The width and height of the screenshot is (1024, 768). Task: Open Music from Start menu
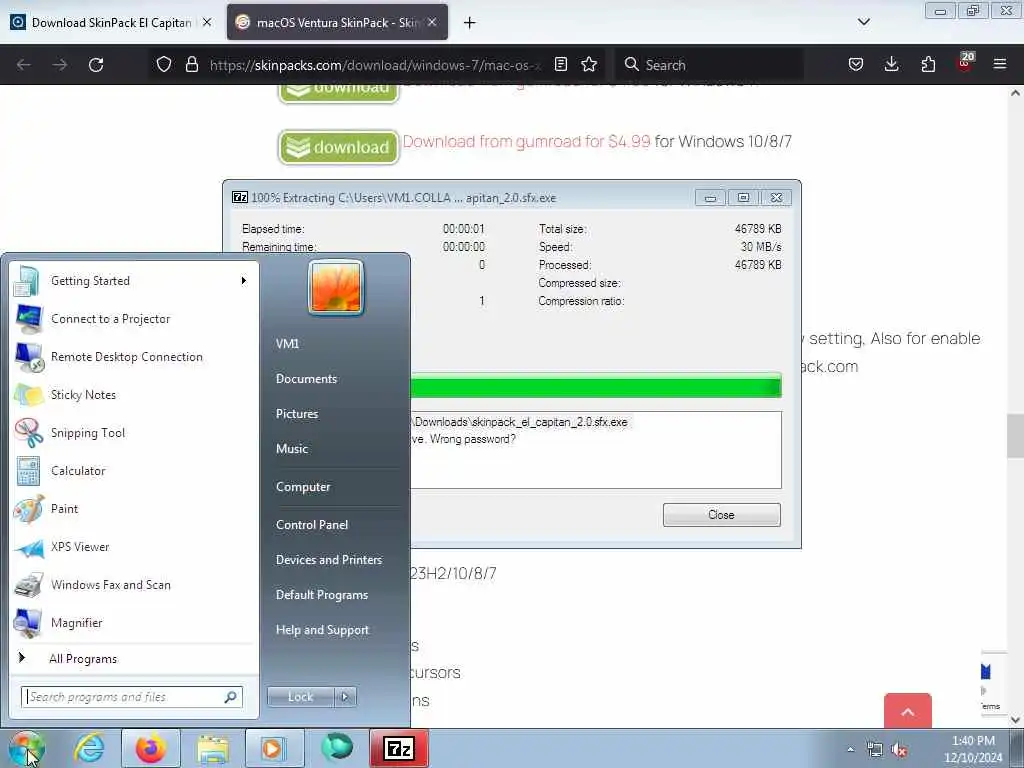pos(292,449)
